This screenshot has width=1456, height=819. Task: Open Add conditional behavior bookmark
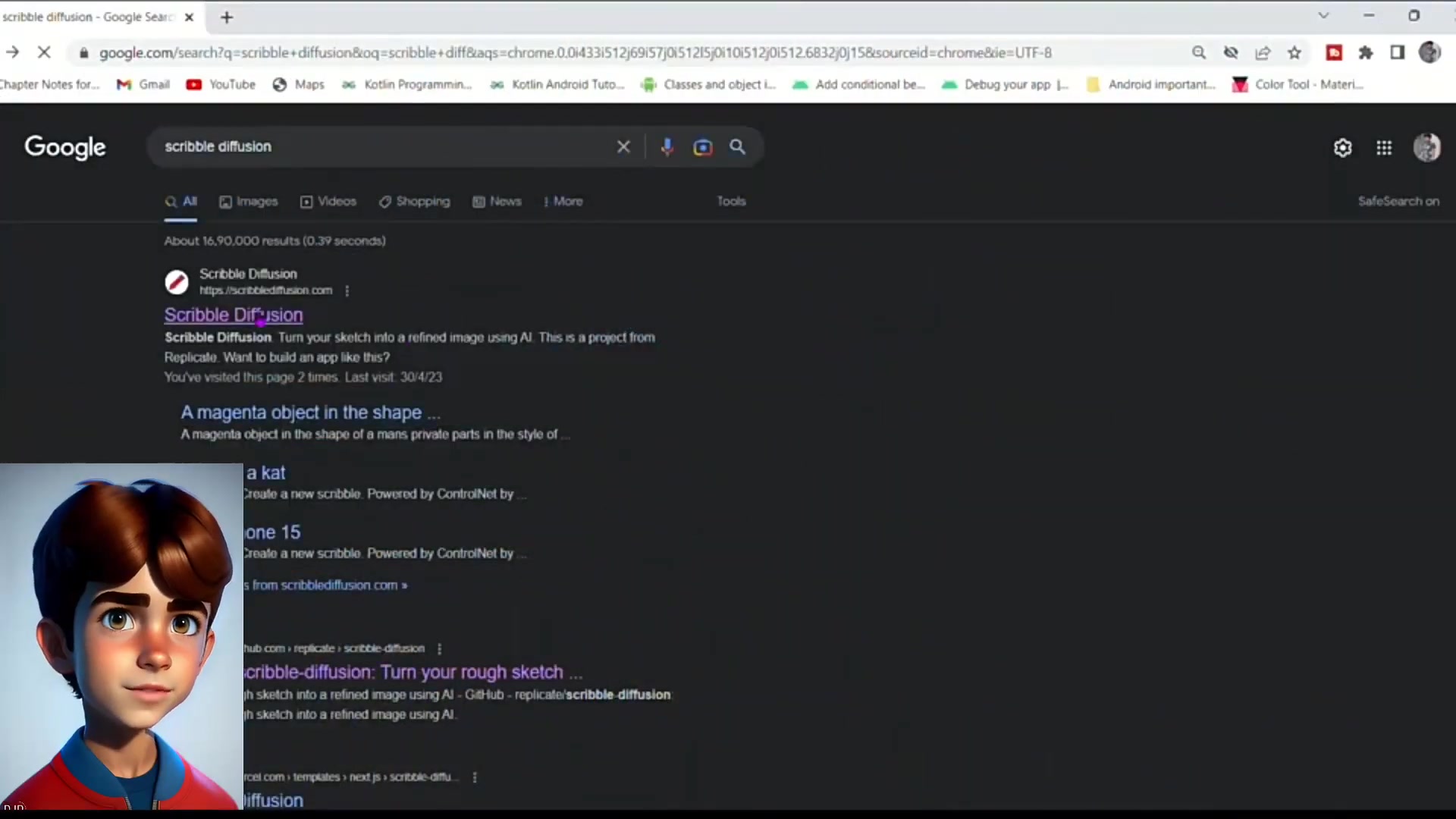859,84
